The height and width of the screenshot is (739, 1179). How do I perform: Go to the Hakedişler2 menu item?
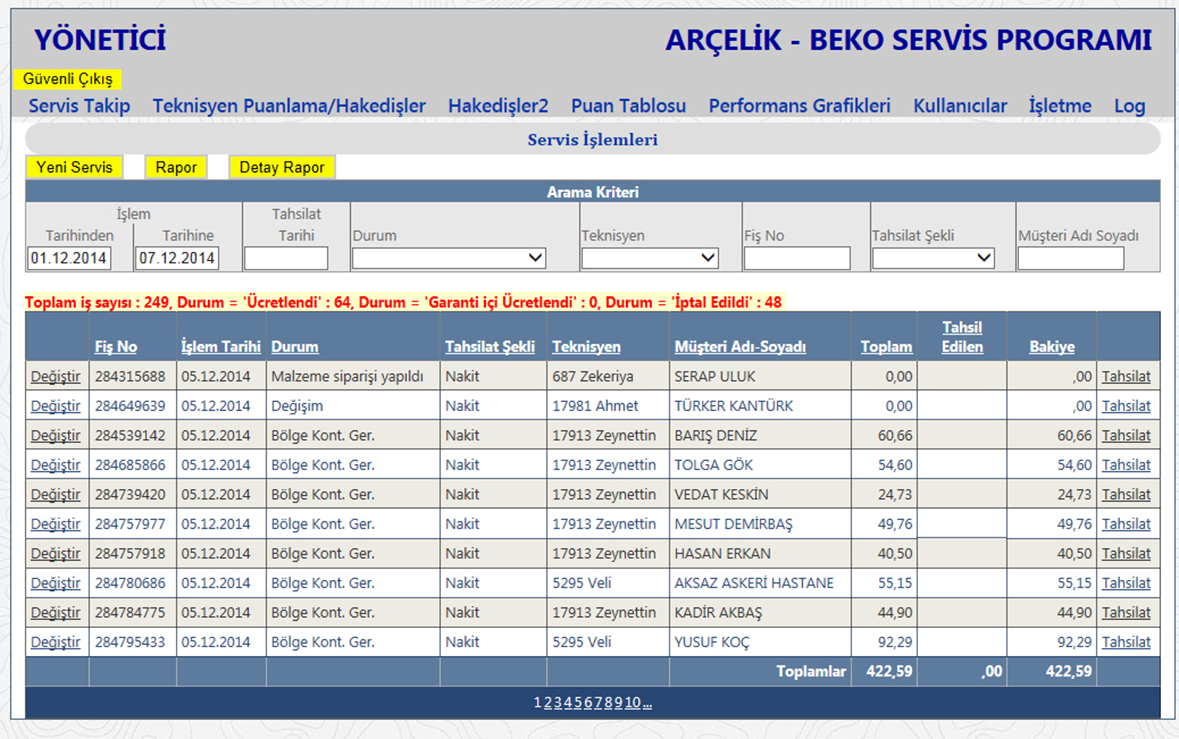pos(498,106)
